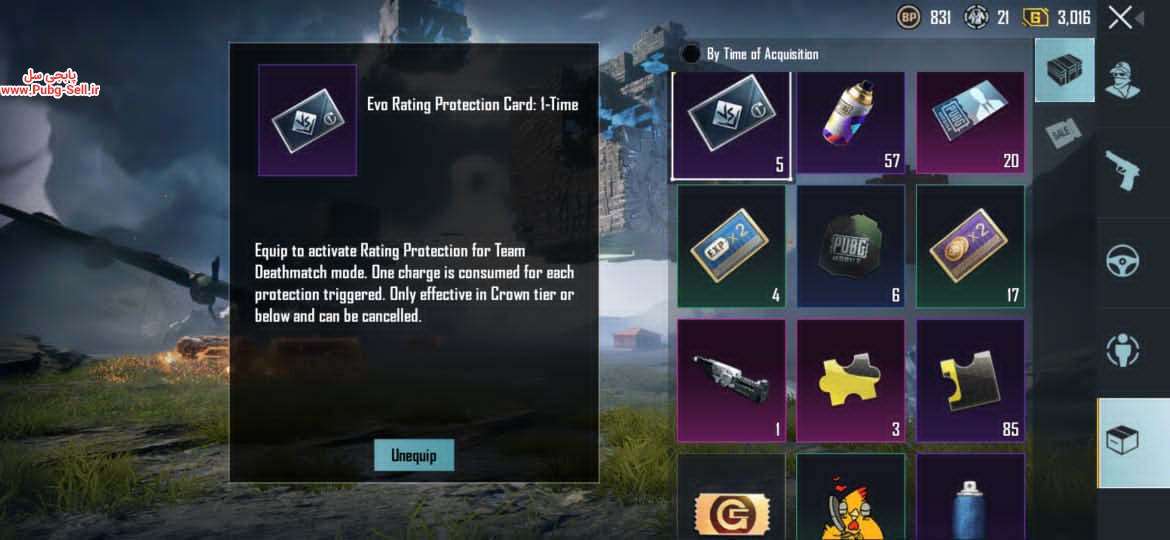The width and height of the screenshot is (1170, 540).
Task: Open the crate box sub-tab
Action: click(x=1065, y=70)
